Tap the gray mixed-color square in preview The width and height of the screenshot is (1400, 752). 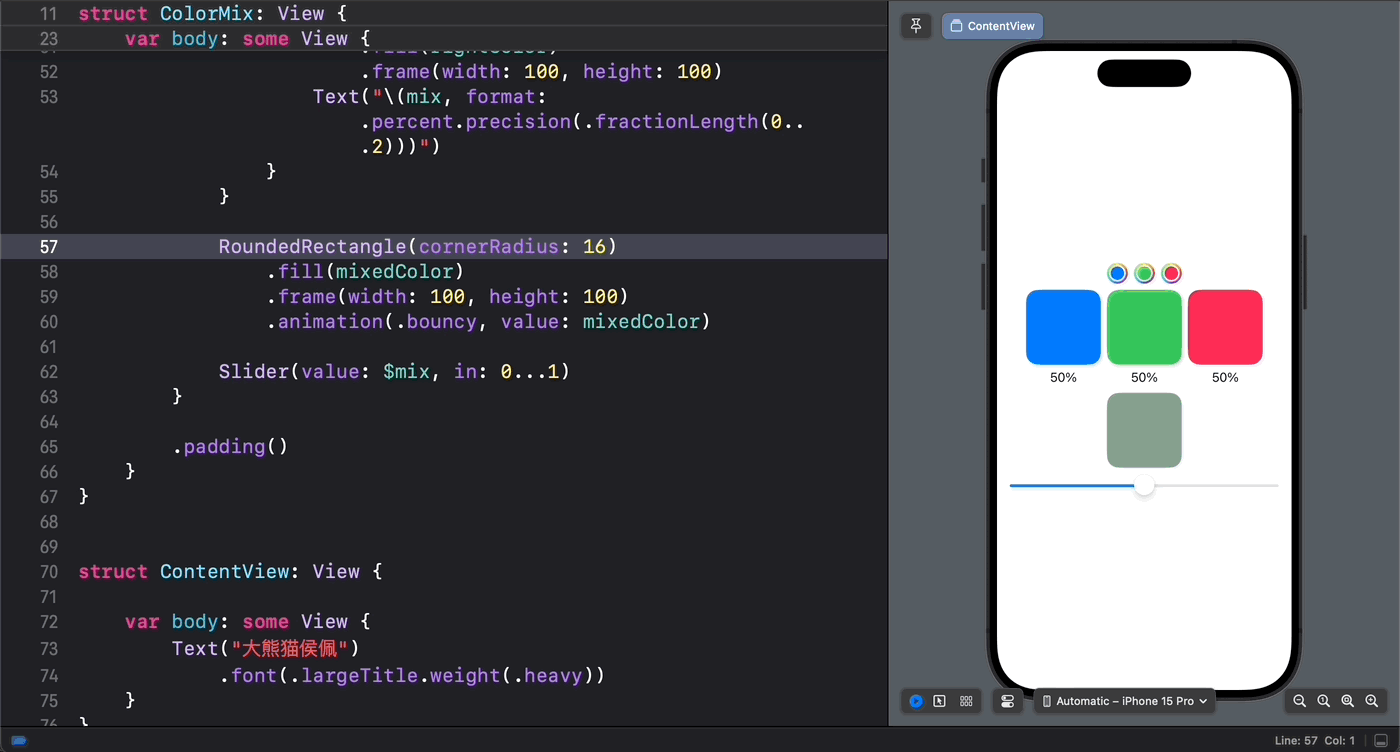click(x=1144, y=430)
